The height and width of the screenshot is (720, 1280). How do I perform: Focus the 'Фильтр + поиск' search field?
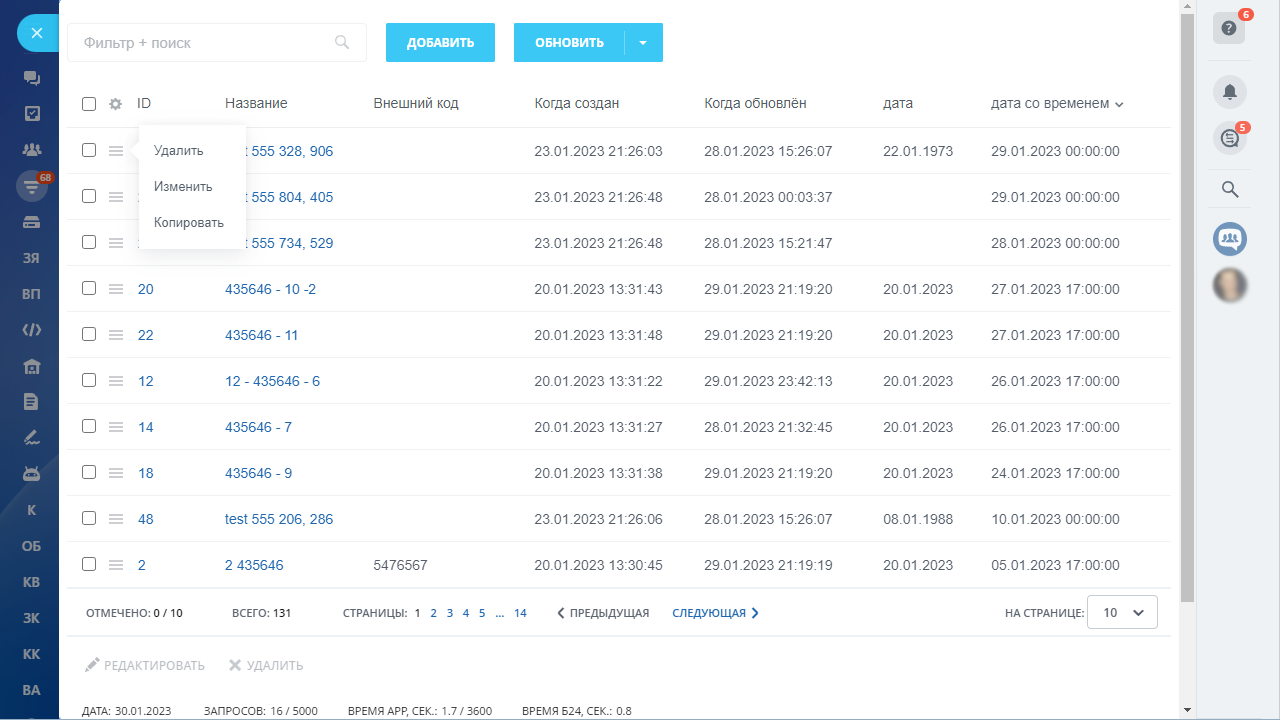205,43
